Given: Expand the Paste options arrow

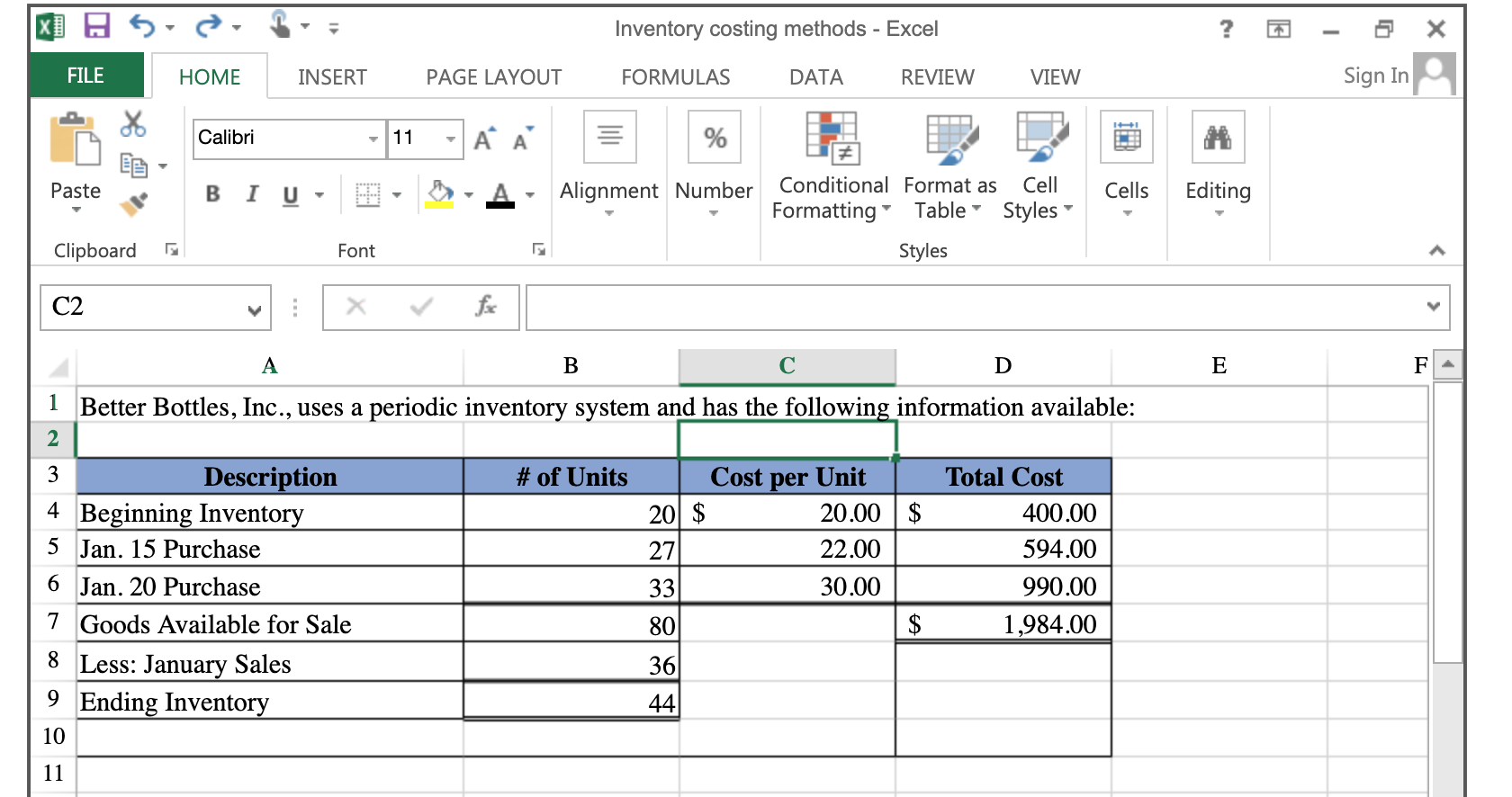Looking at the screenshot, I should (76, 210).
